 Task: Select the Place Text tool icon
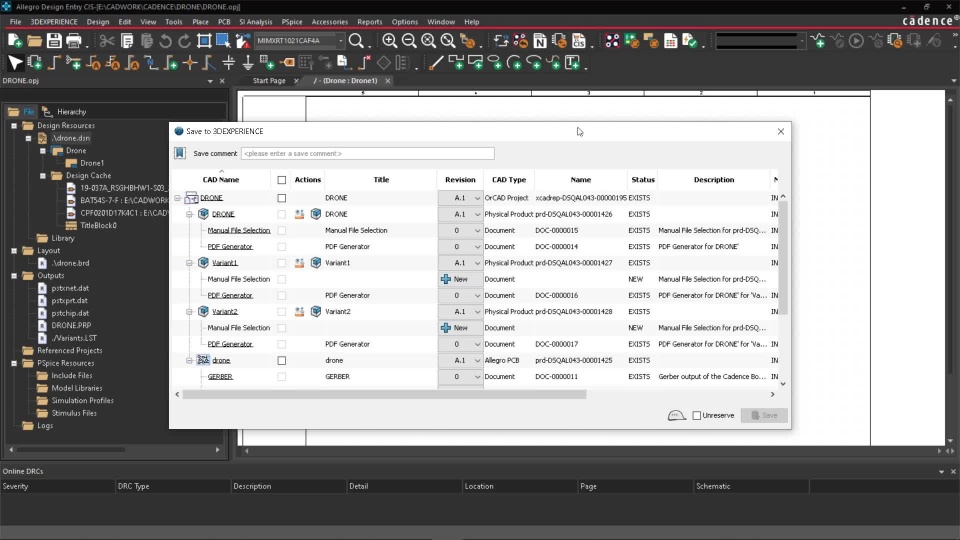pos(572,62)
